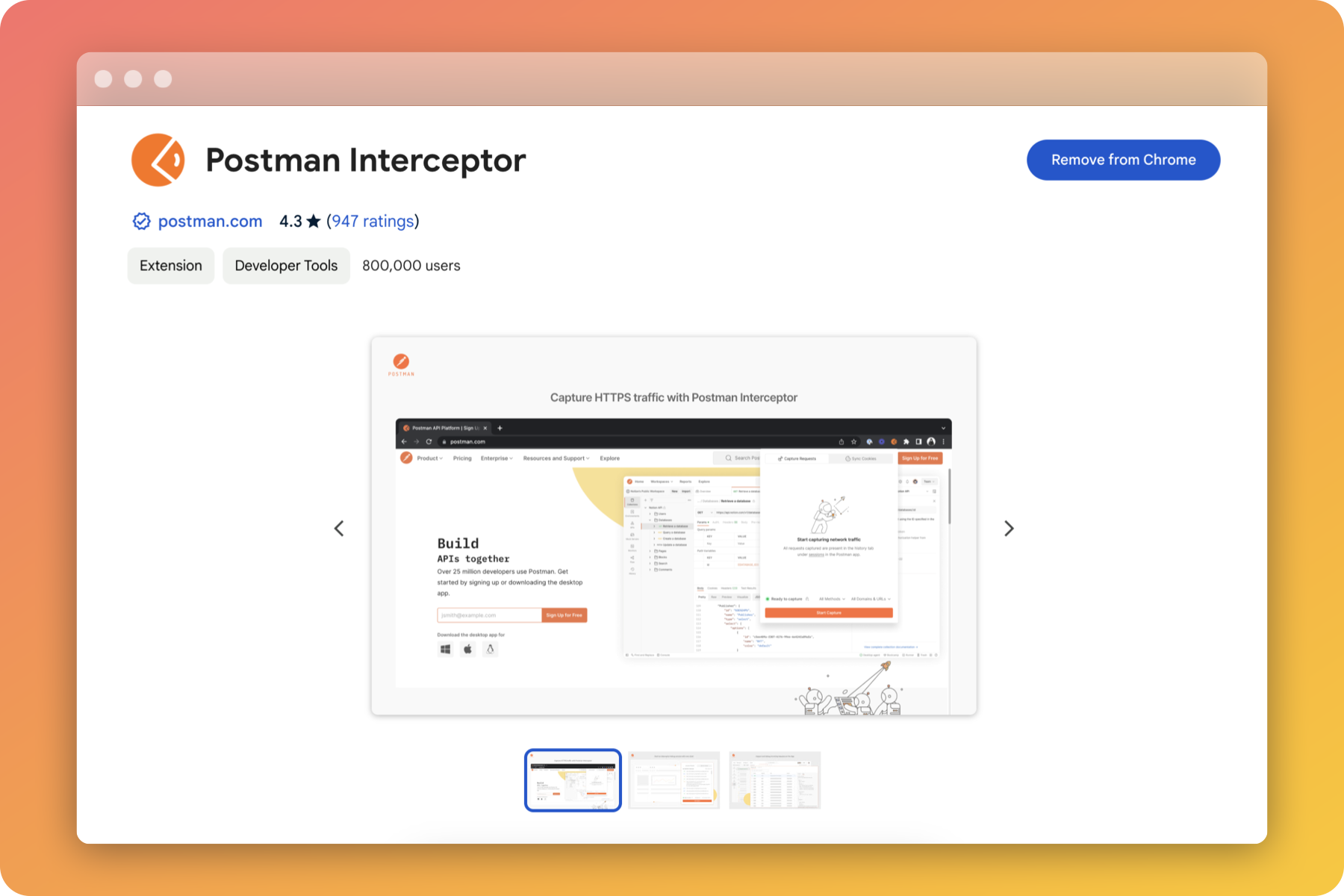Select the Apple desktop app download icon
Viewport: 1344px width, 896px height.
click(x=467, y=649)
